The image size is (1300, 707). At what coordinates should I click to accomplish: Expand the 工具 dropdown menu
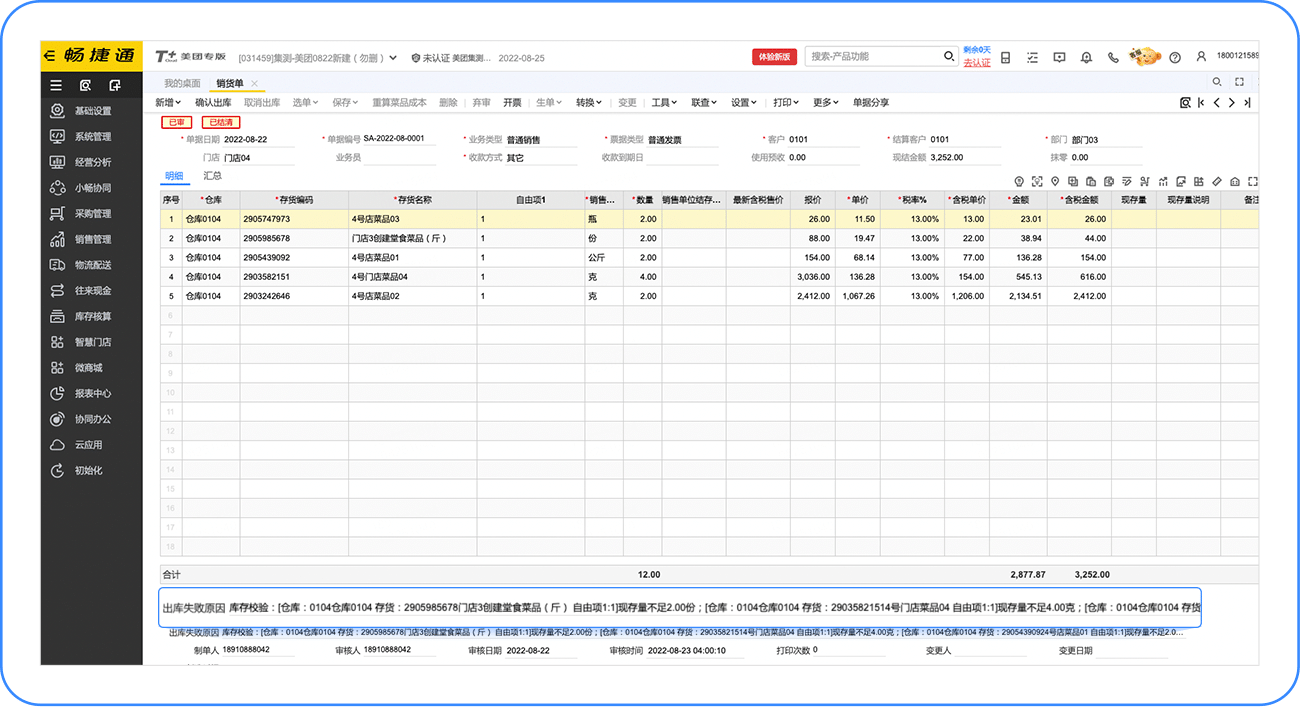pyautogui.click(x=664, y=102)
